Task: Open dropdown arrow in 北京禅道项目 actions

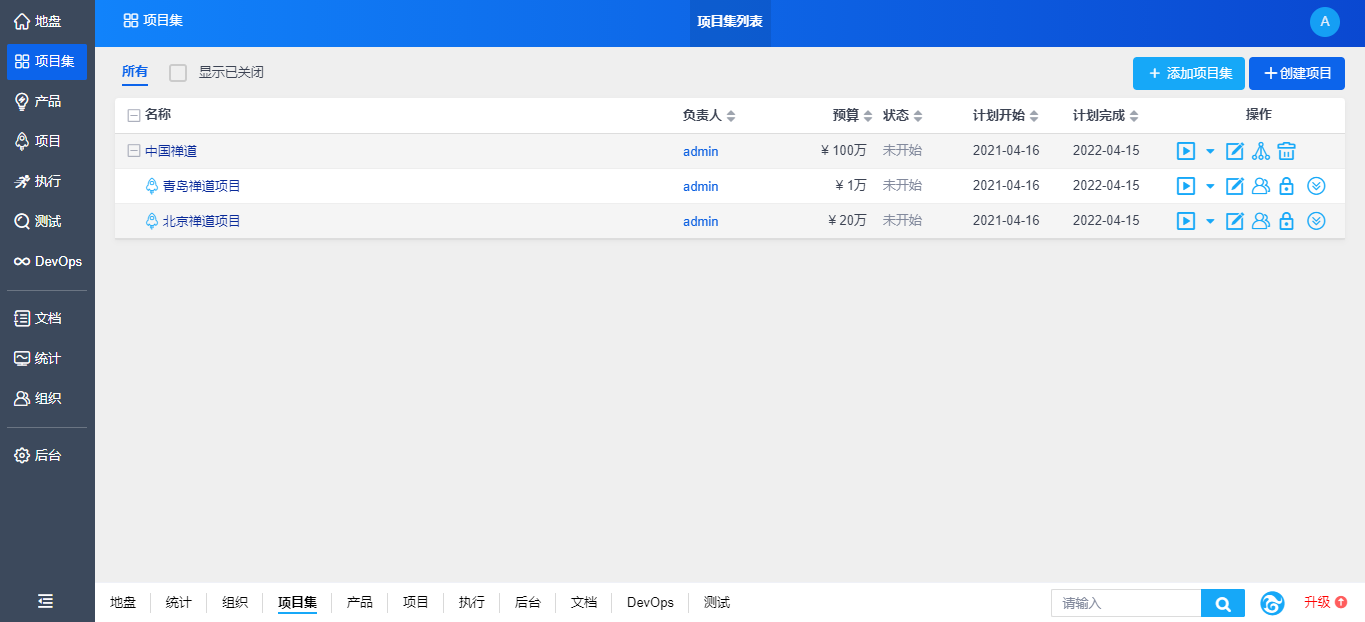Action: 1210,222
